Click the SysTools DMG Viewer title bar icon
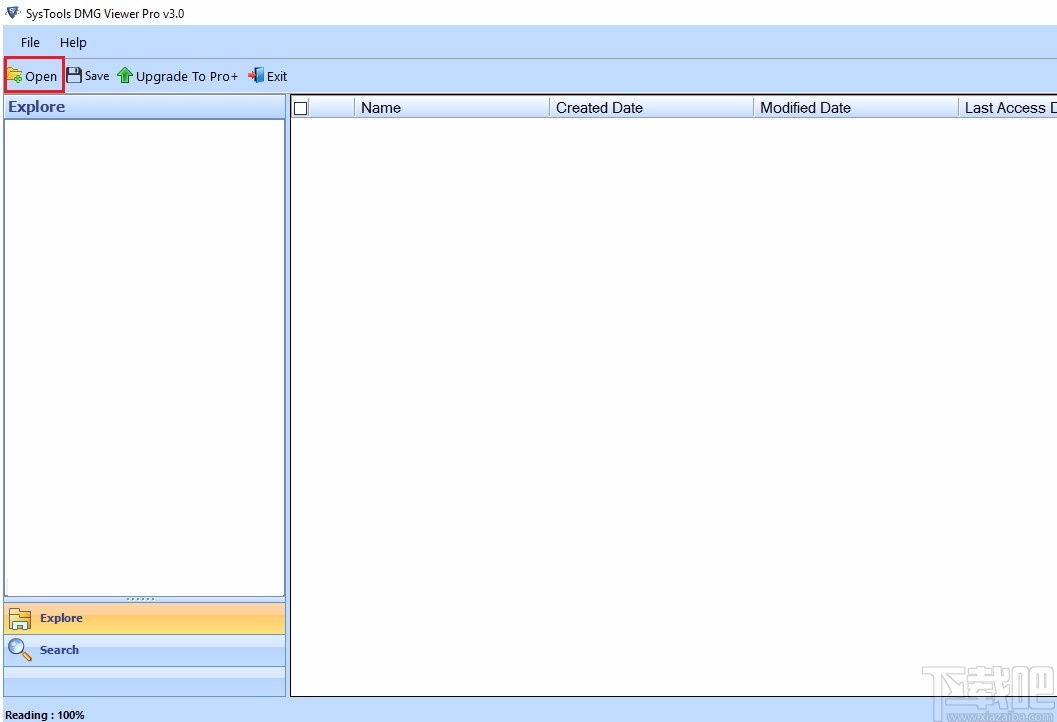This screenshot has height=722, width=1057. click(x=11, y=13)
